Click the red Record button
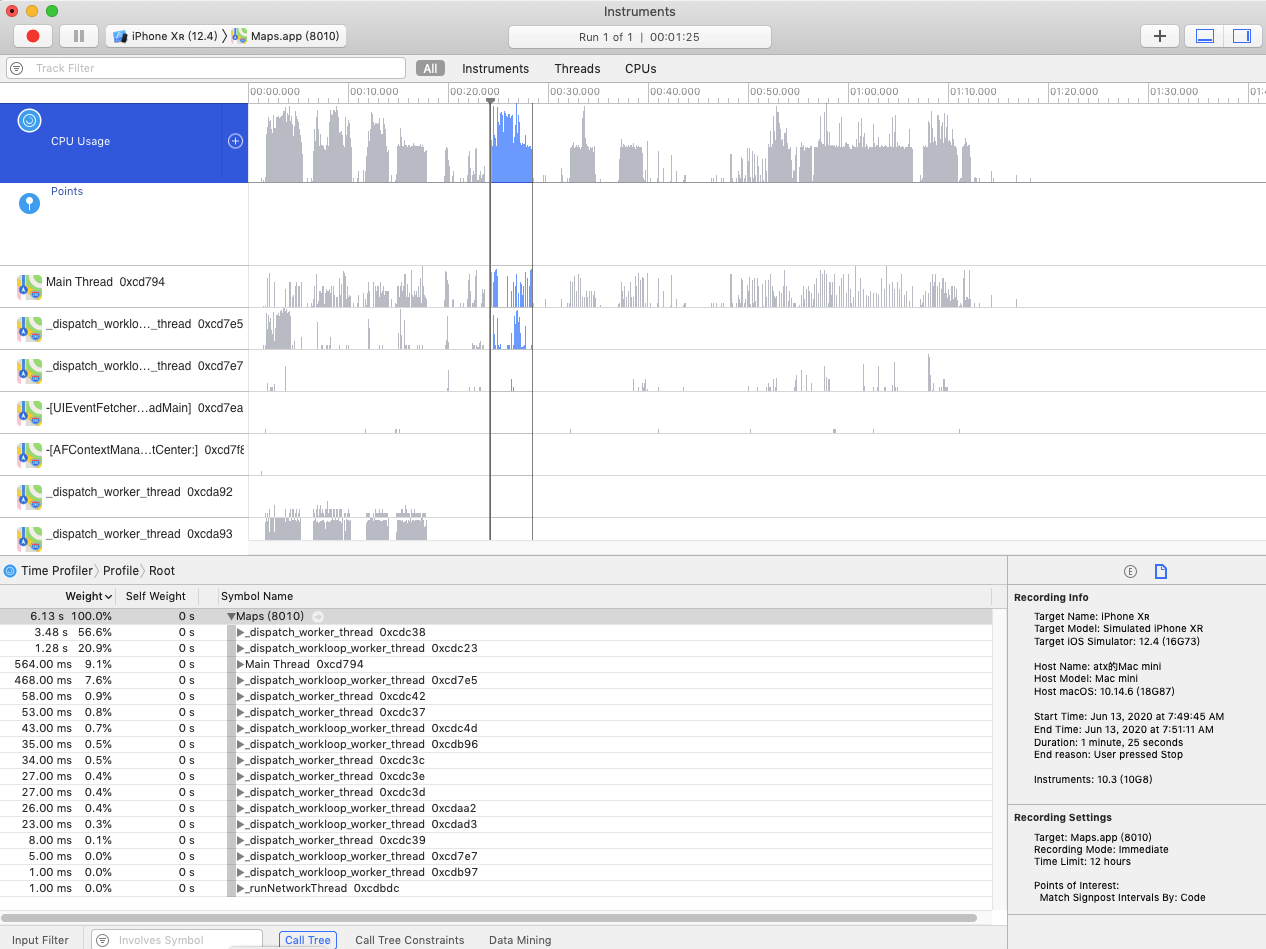 click(x=33, y=36)
